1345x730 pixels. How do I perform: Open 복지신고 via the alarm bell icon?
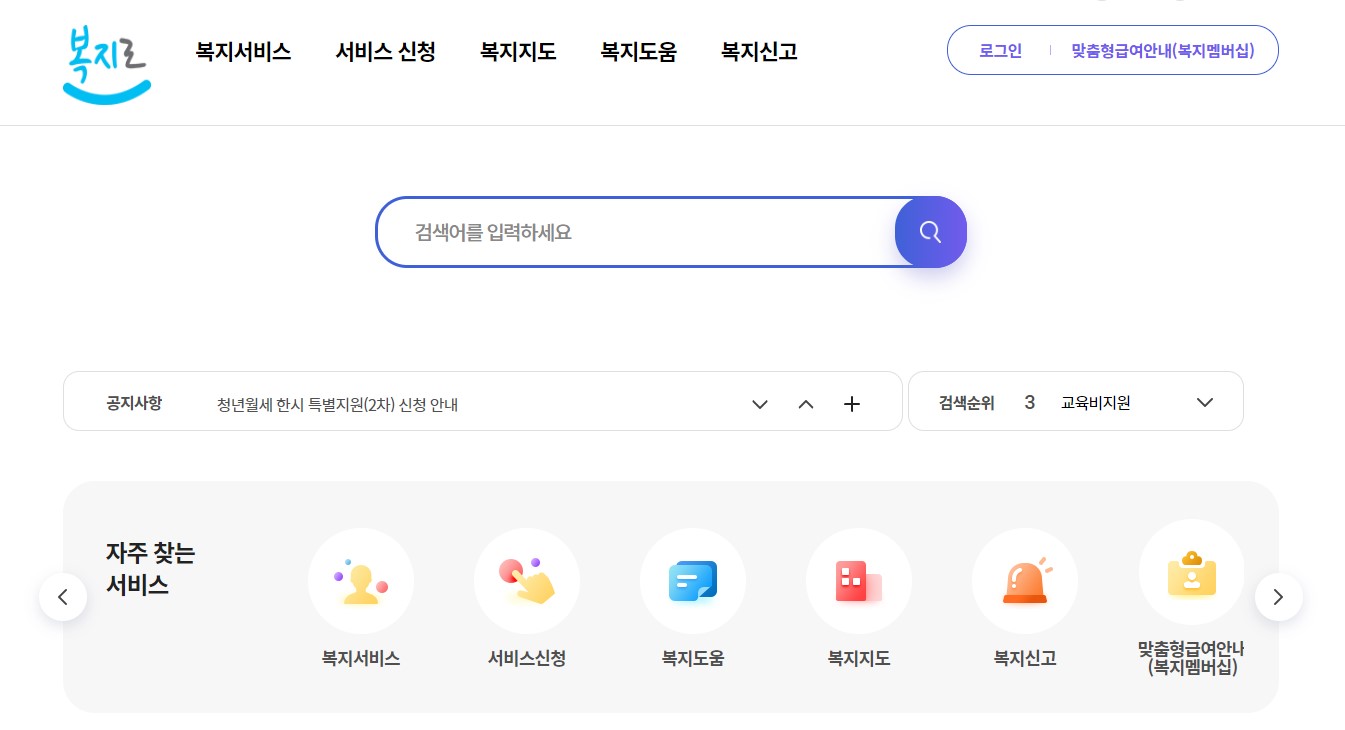(x=1025, y=580)
